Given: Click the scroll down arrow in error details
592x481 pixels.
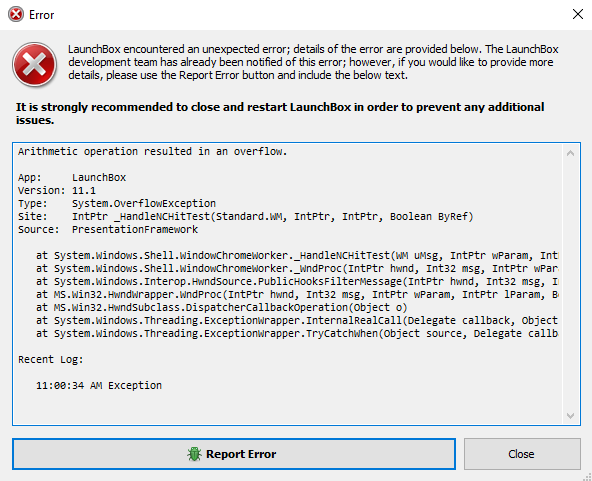Looking at the screenshot, I should pos(570,415).
